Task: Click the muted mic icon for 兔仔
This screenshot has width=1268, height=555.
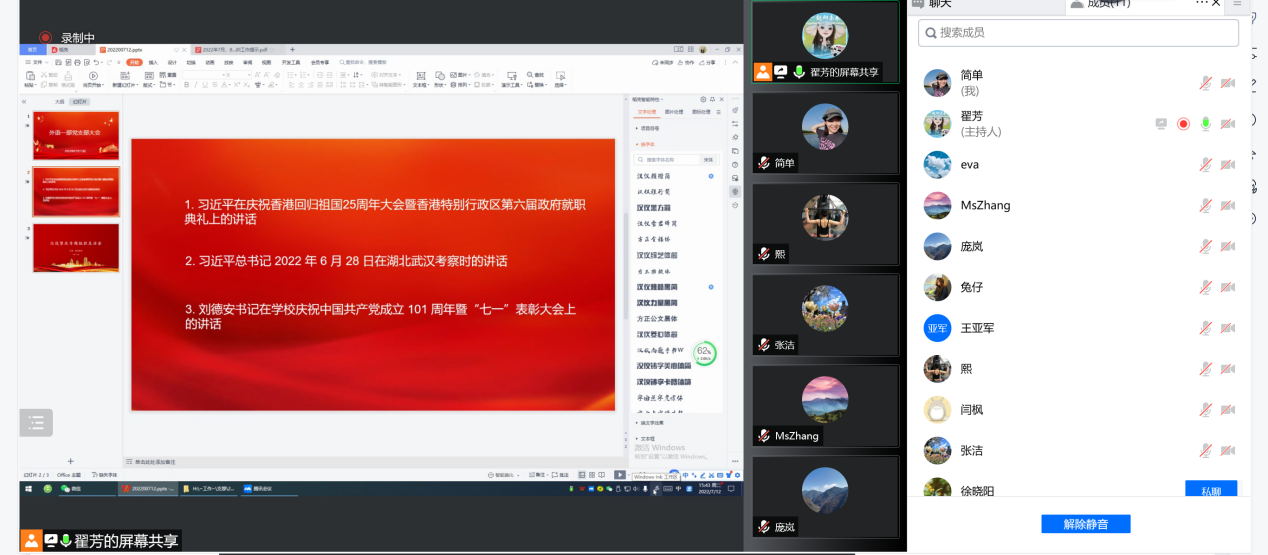Action: tap(1206, 287)
